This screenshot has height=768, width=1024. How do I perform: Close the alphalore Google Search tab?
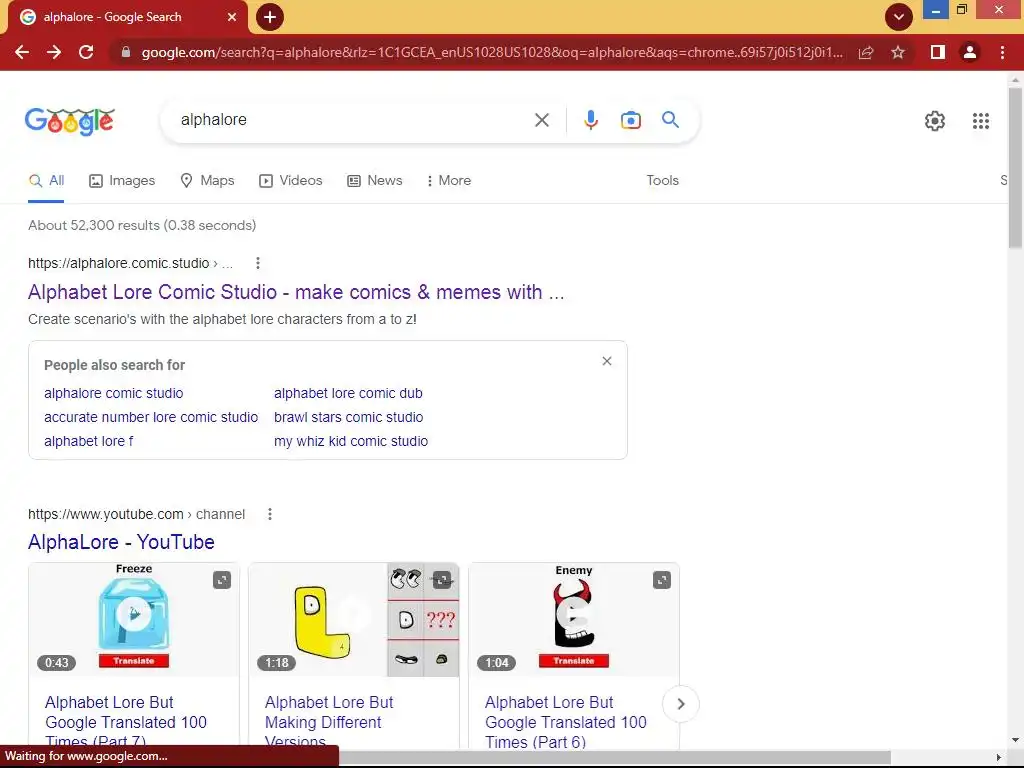coord(232,17)
